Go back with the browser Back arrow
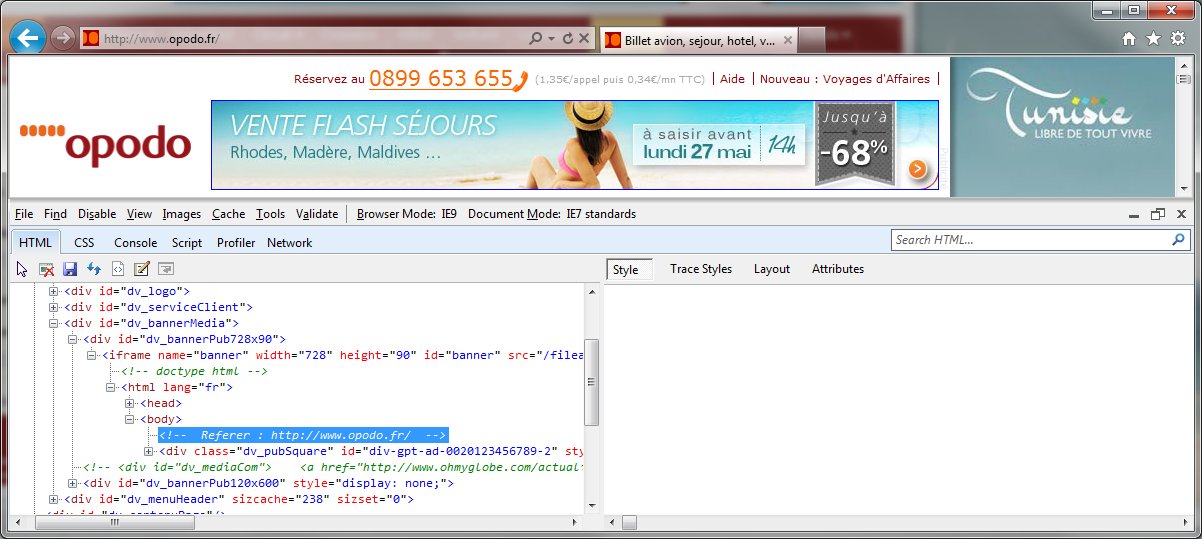This screenshot has height=539, width=1202. tap(29, 38)
